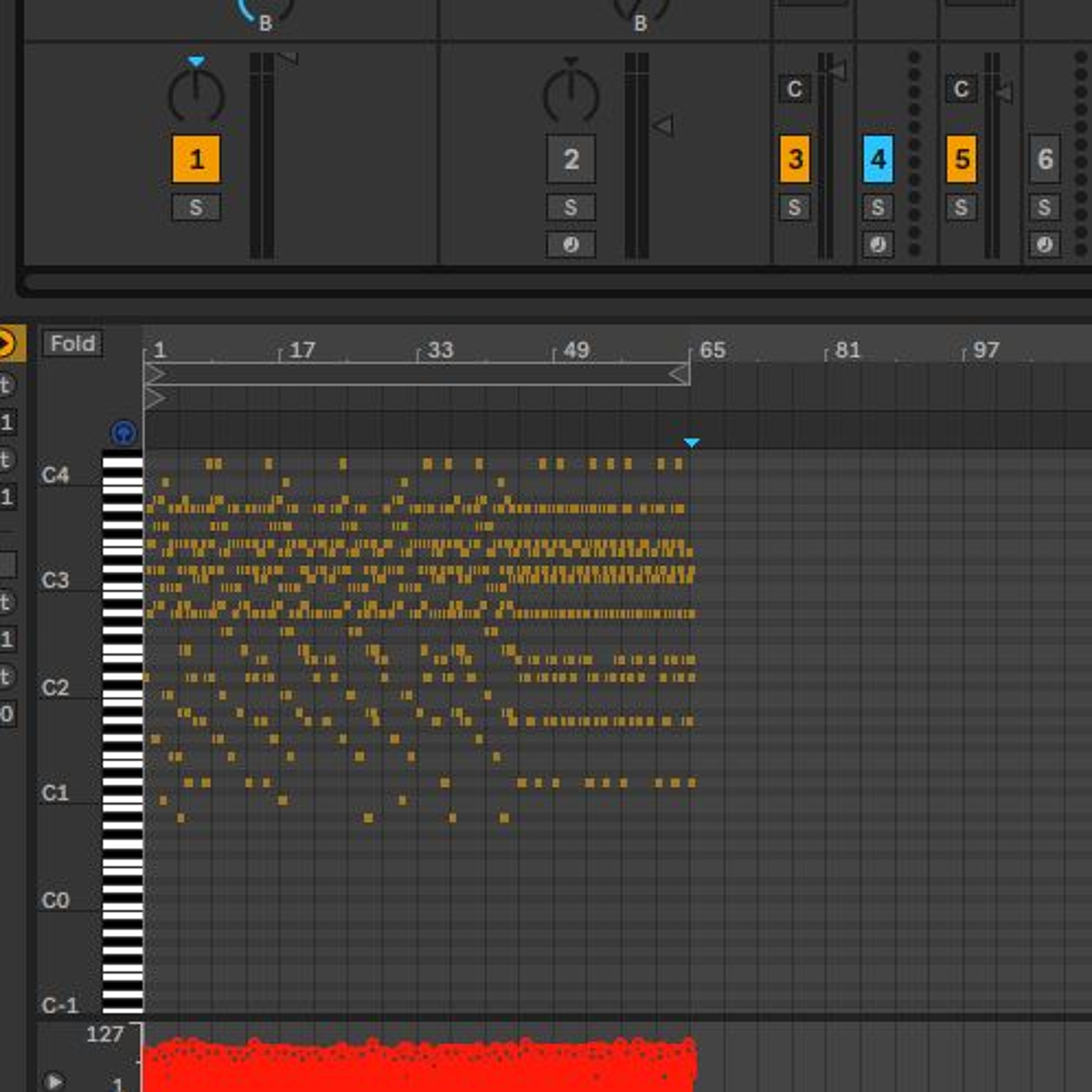
Task: Toggle the track 5 activator button
Action: pos(961,159)
